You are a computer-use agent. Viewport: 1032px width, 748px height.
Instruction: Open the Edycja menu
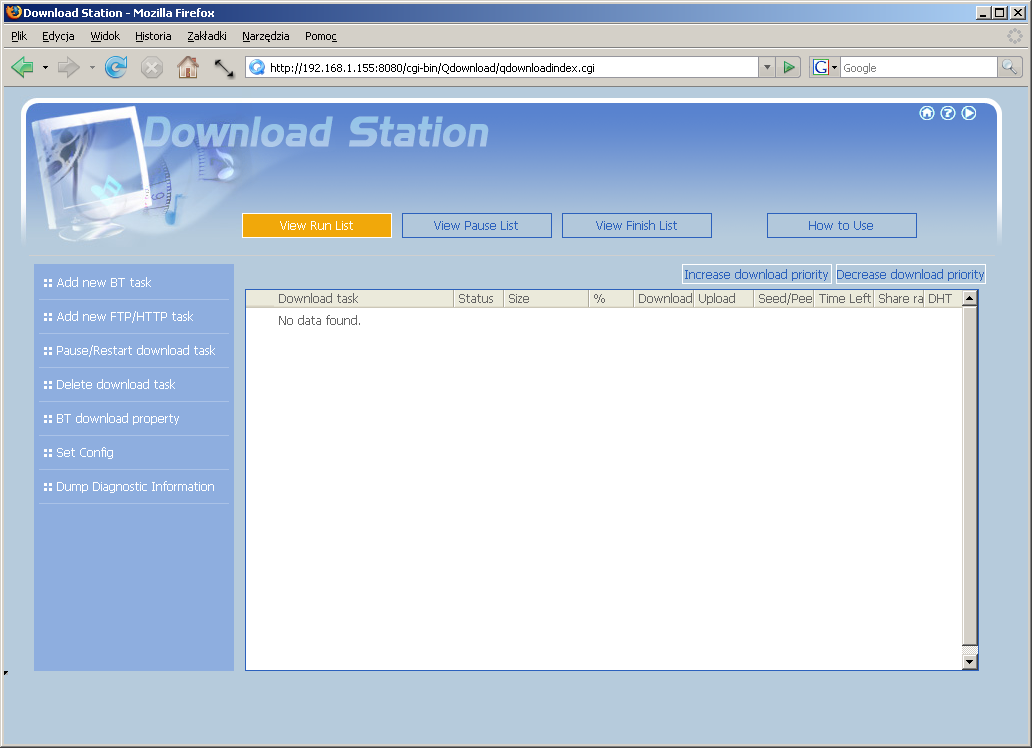[x=58, y=36]
